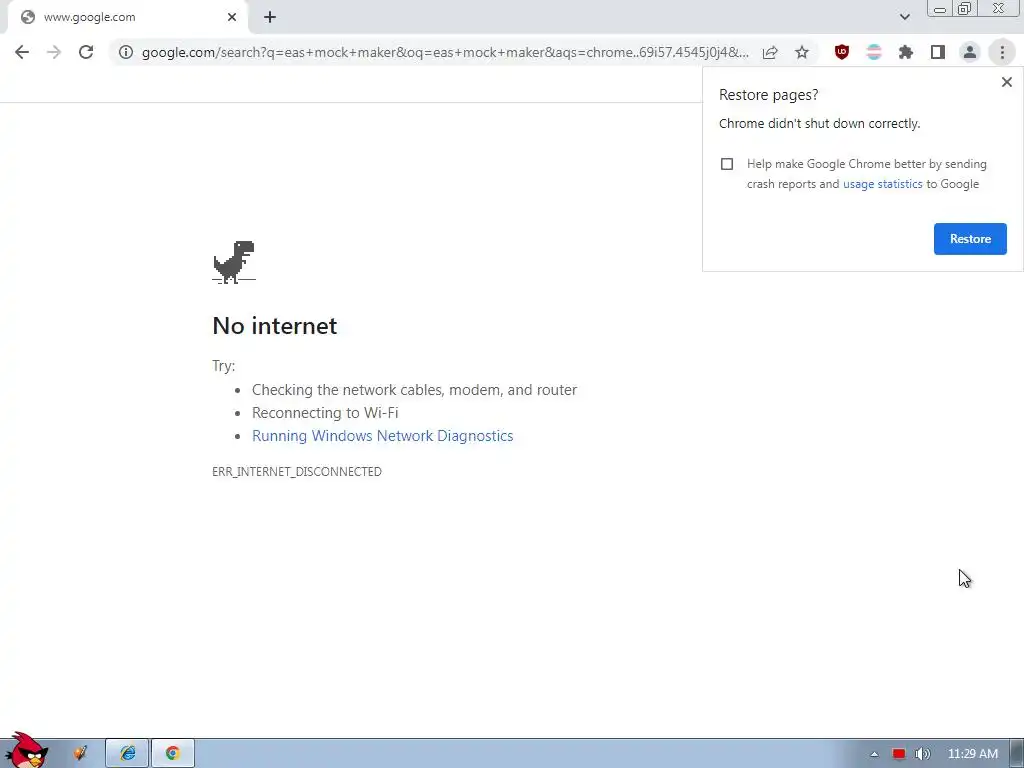Click the offline dinosaur image
The image size is (1024, 768).
click(234, 262)
